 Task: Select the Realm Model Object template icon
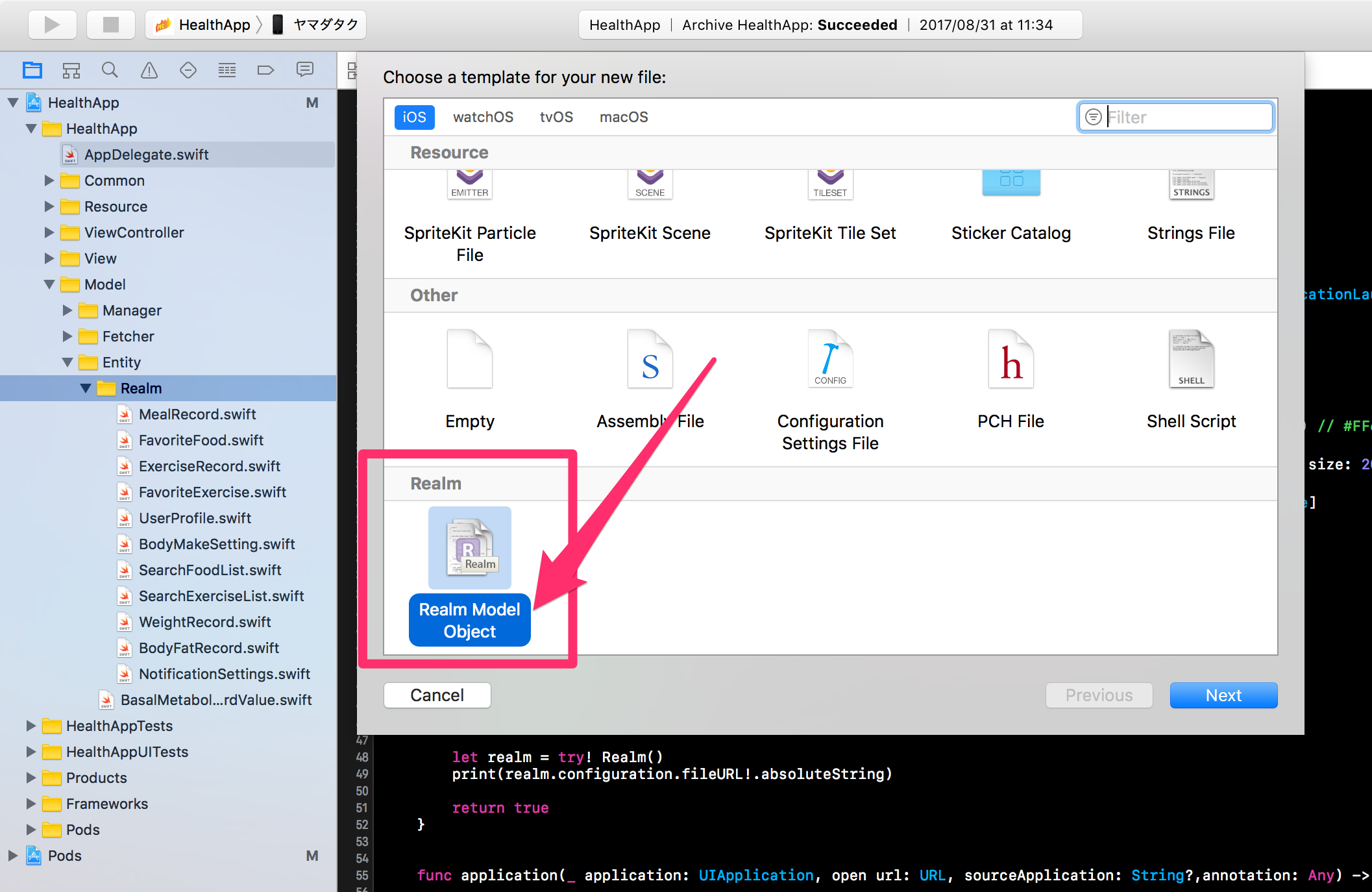coord(470,548)
